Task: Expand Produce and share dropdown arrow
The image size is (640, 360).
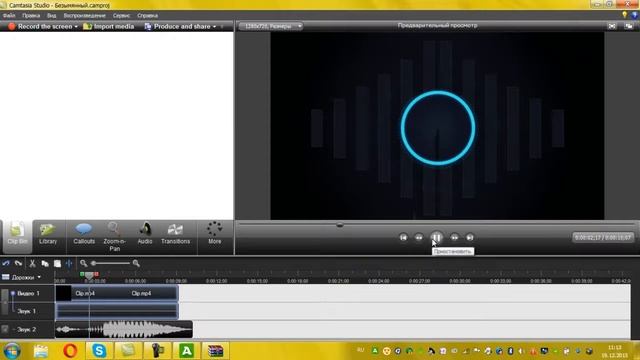Action: [215, 27]
